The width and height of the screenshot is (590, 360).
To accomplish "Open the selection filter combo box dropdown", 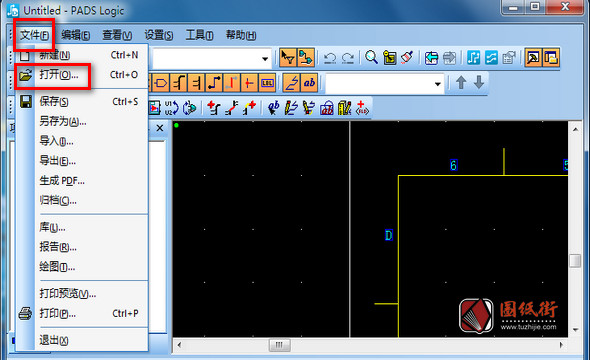I will 437,84.
